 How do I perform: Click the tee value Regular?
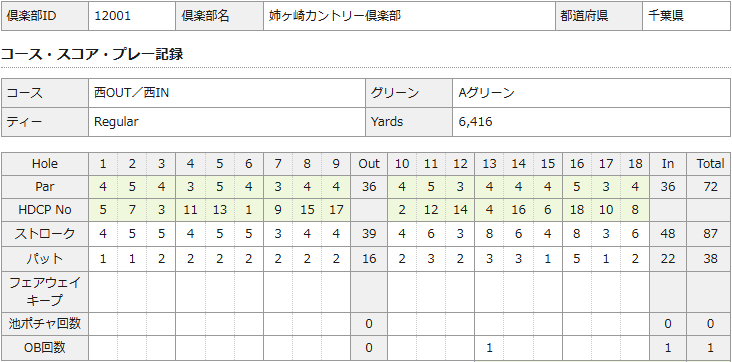pyautogui.click(x=116, y=122)
